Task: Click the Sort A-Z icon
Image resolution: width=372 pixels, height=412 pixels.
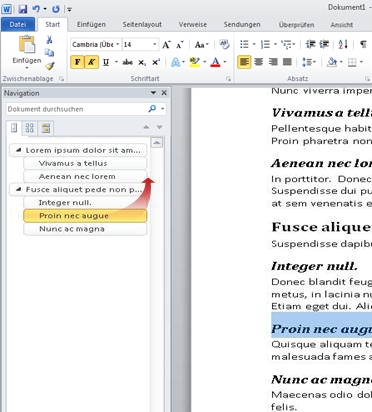Action: pyautogui.click(x=343, y=44)
